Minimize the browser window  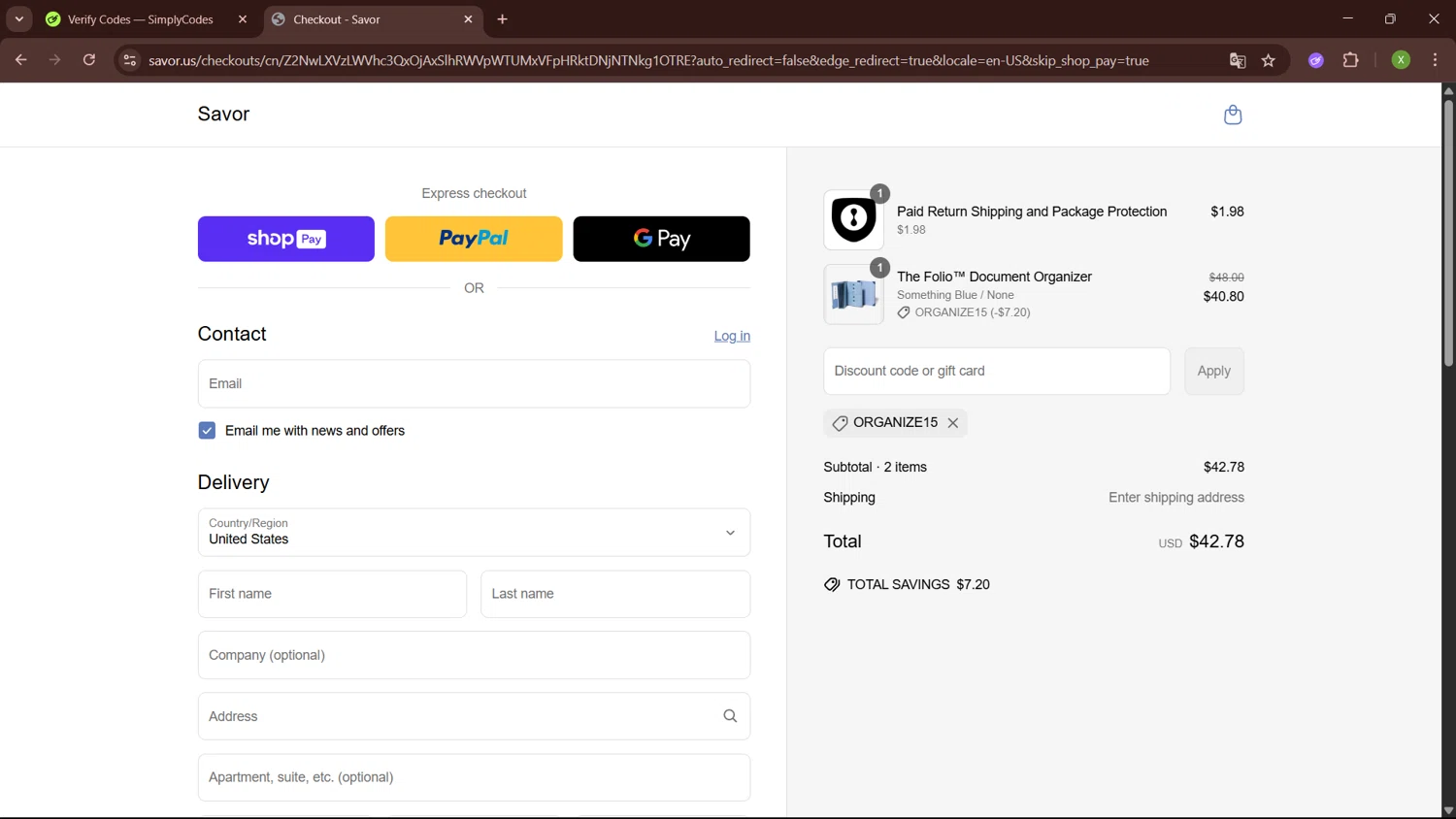(1347, 18)
